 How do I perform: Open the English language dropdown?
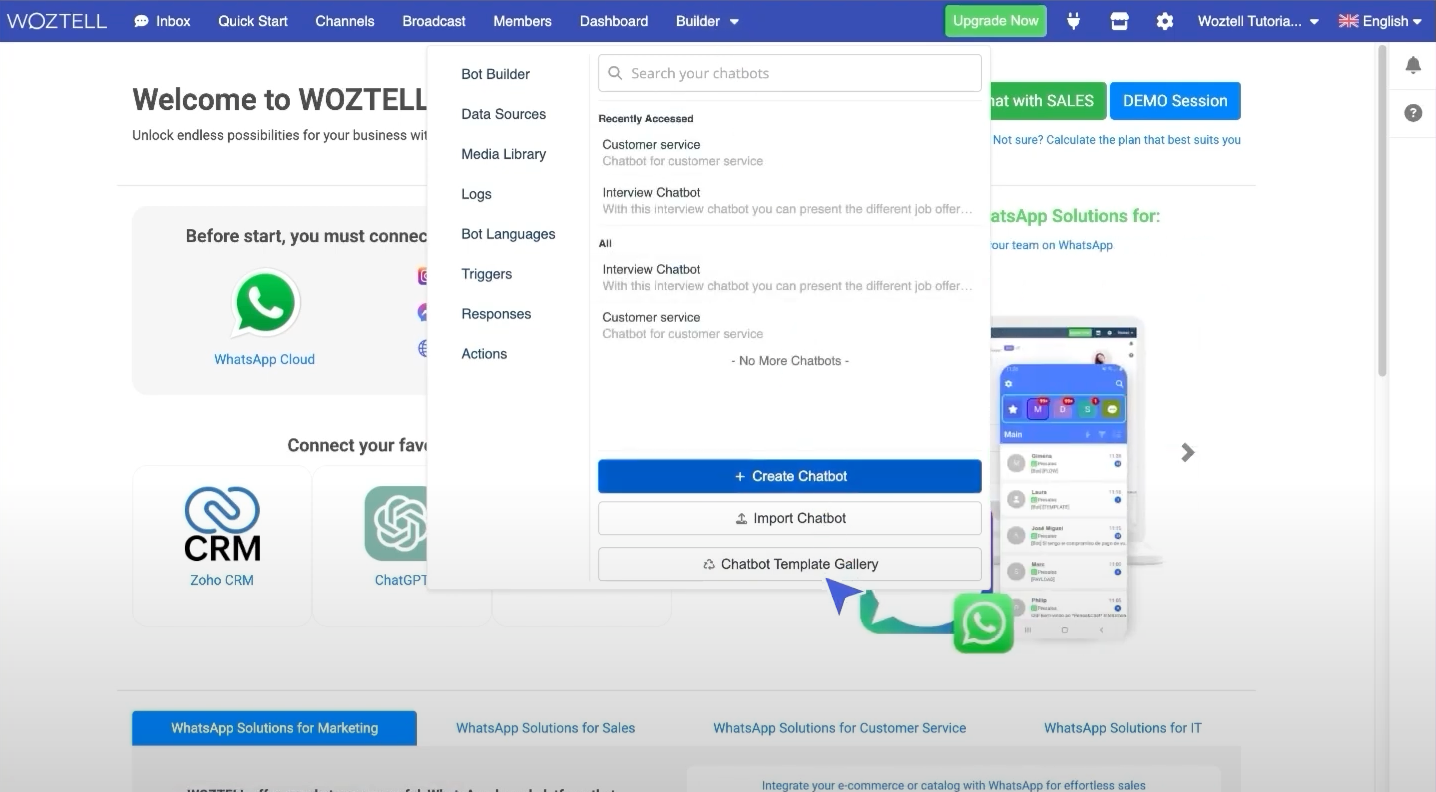pyautogui.click(x=1380, y=21)
